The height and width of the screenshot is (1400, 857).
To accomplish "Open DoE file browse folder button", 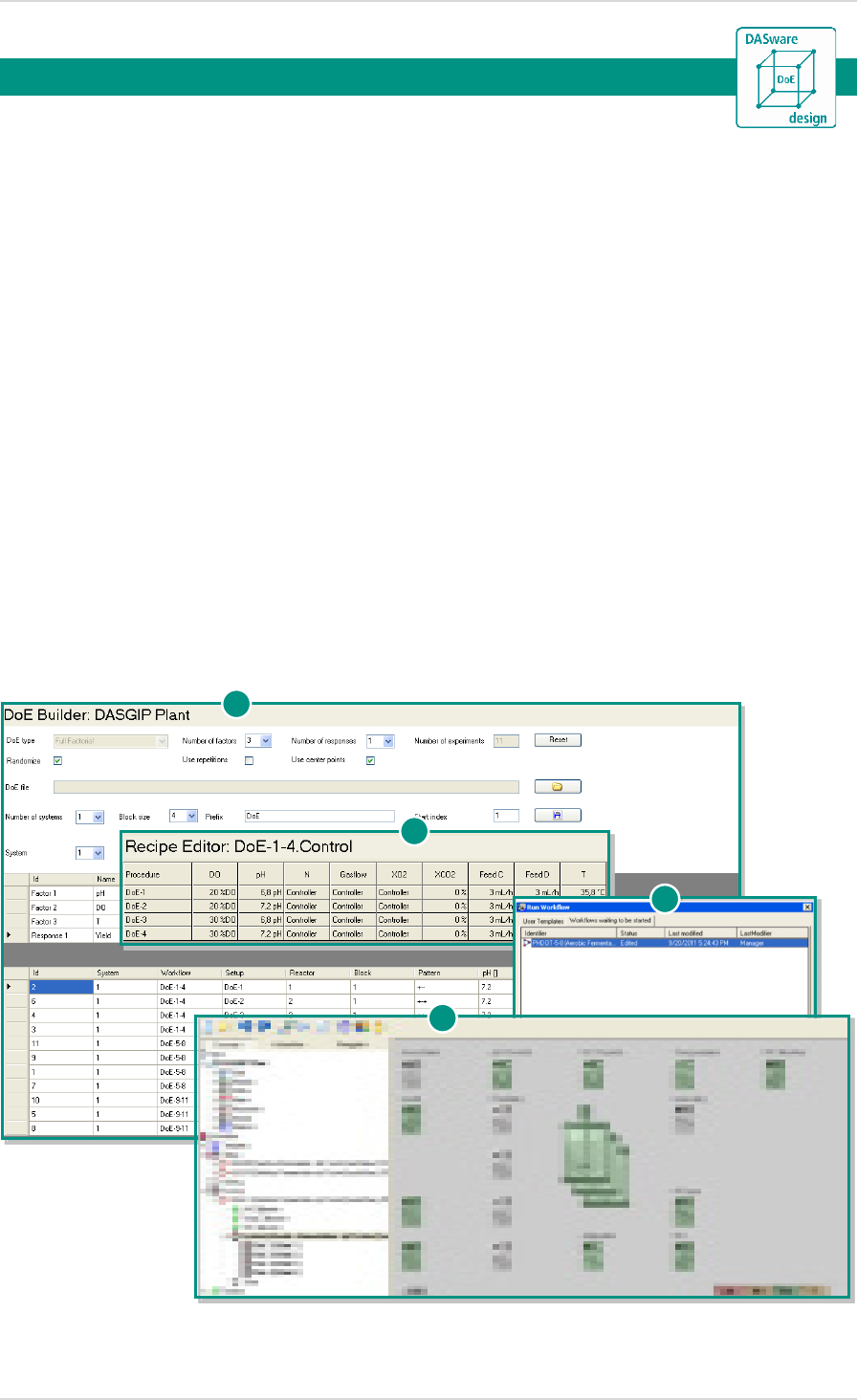I will [558, 787].
